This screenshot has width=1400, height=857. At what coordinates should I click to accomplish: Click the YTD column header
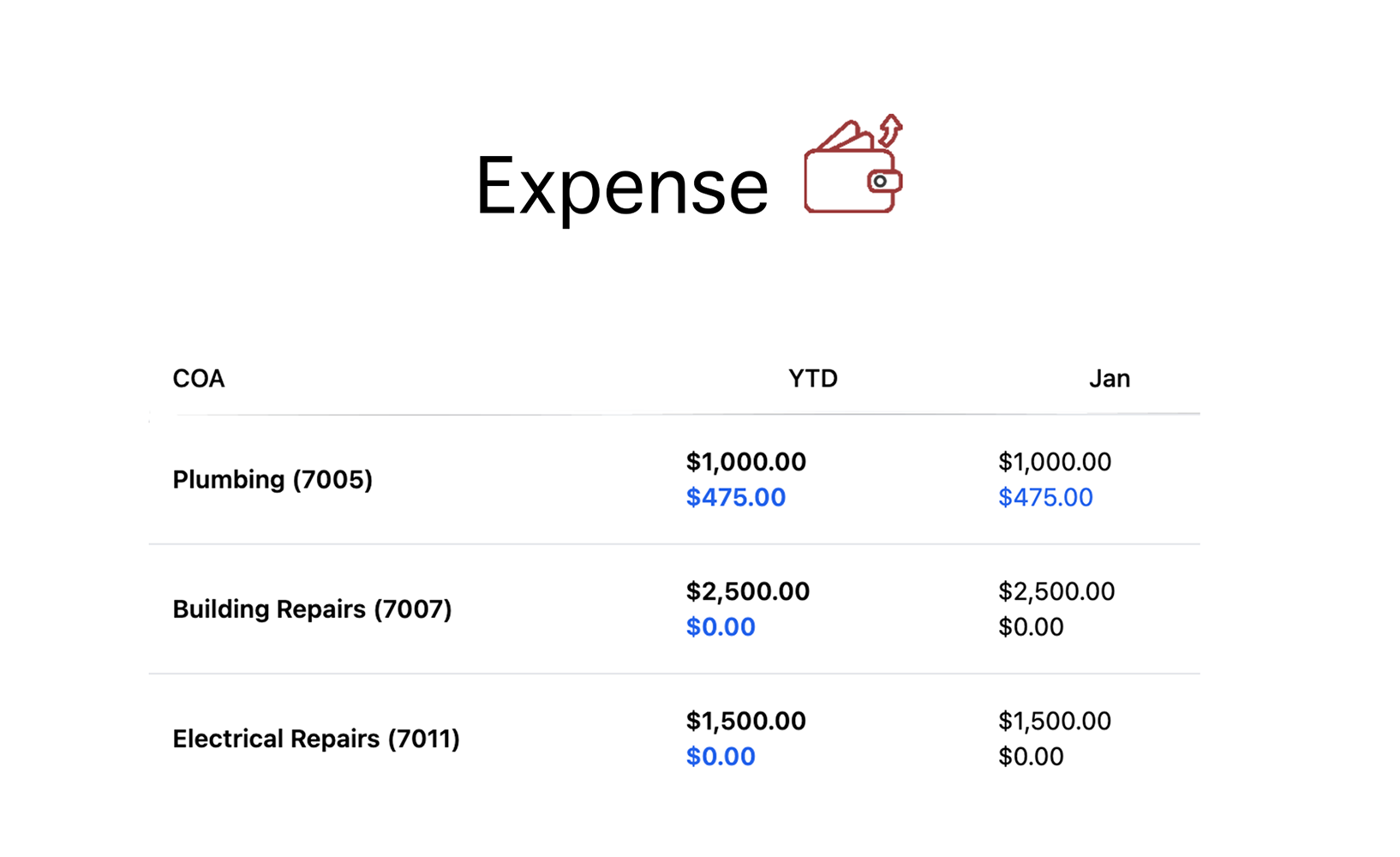812,379
